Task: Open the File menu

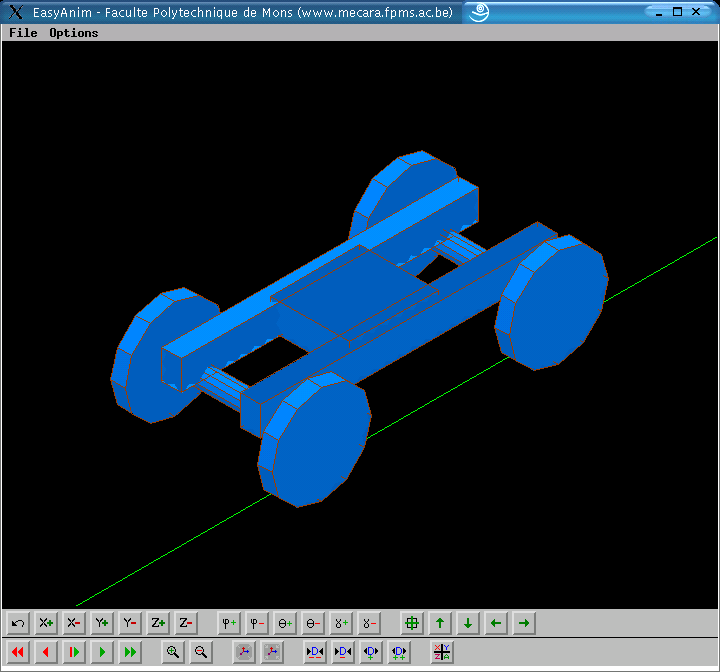Action: (23, 33)
